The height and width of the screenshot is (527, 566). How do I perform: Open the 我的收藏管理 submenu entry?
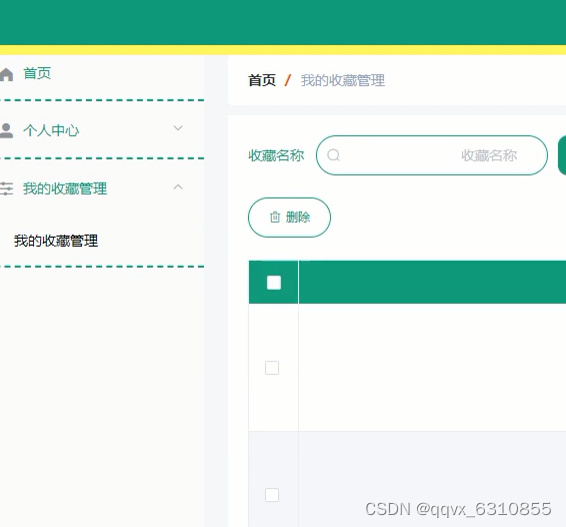tap(56, 241)
